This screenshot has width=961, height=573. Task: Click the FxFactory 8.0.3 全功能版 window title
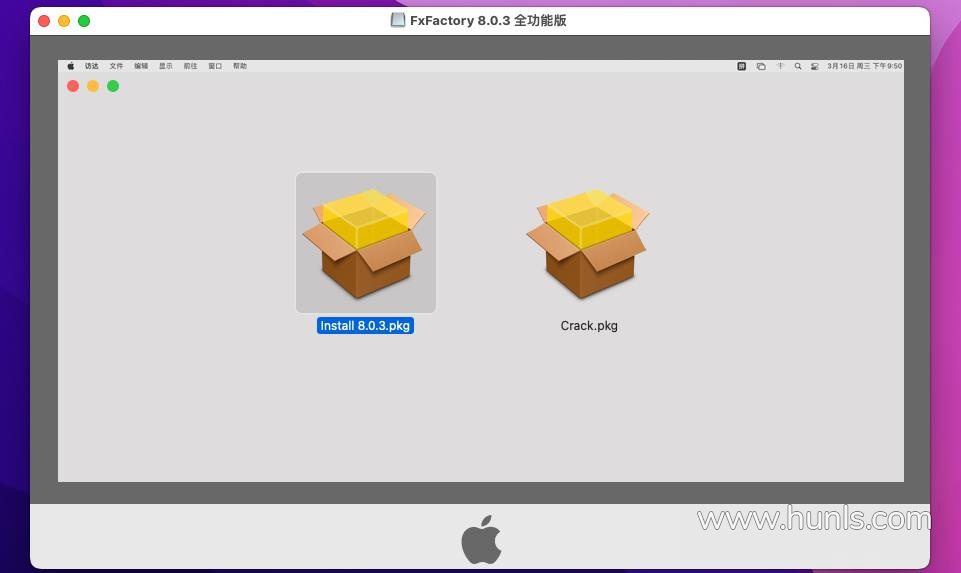[488, 20]
